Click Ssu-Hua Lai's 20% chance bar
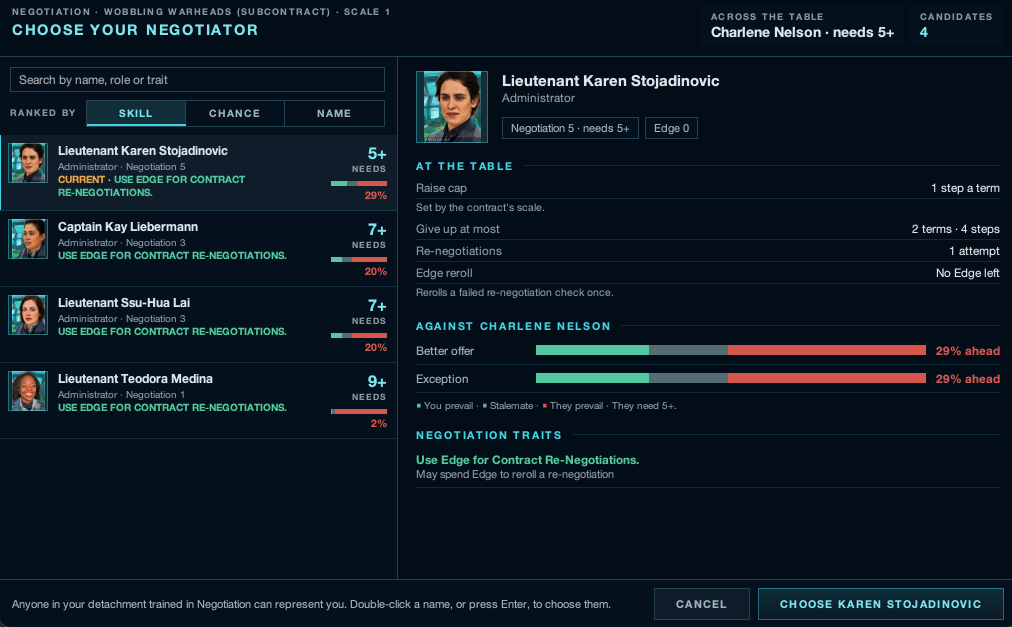This screenshot has height=627, width=1012. 359,336
